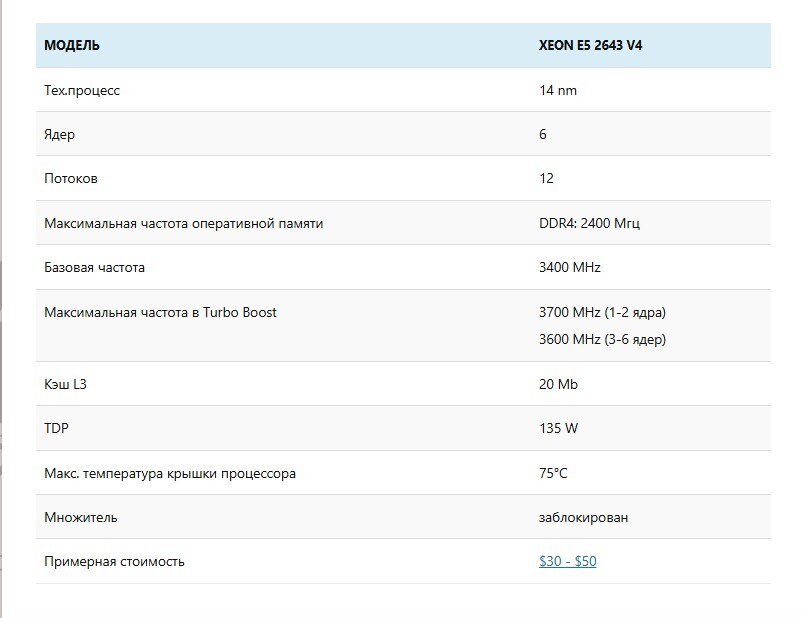Open the $30 - $50 price link

[x=567, y=561]
